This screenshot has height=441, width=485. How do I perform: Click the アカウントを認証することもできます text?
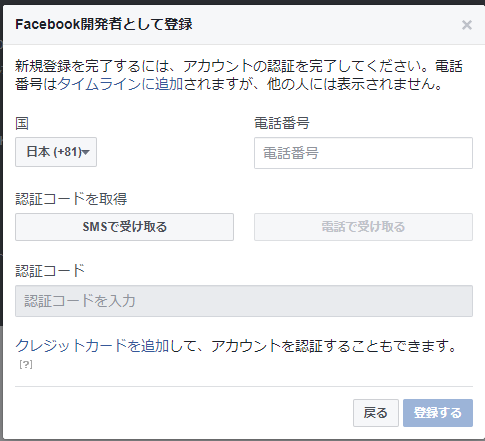click(334, 346)
